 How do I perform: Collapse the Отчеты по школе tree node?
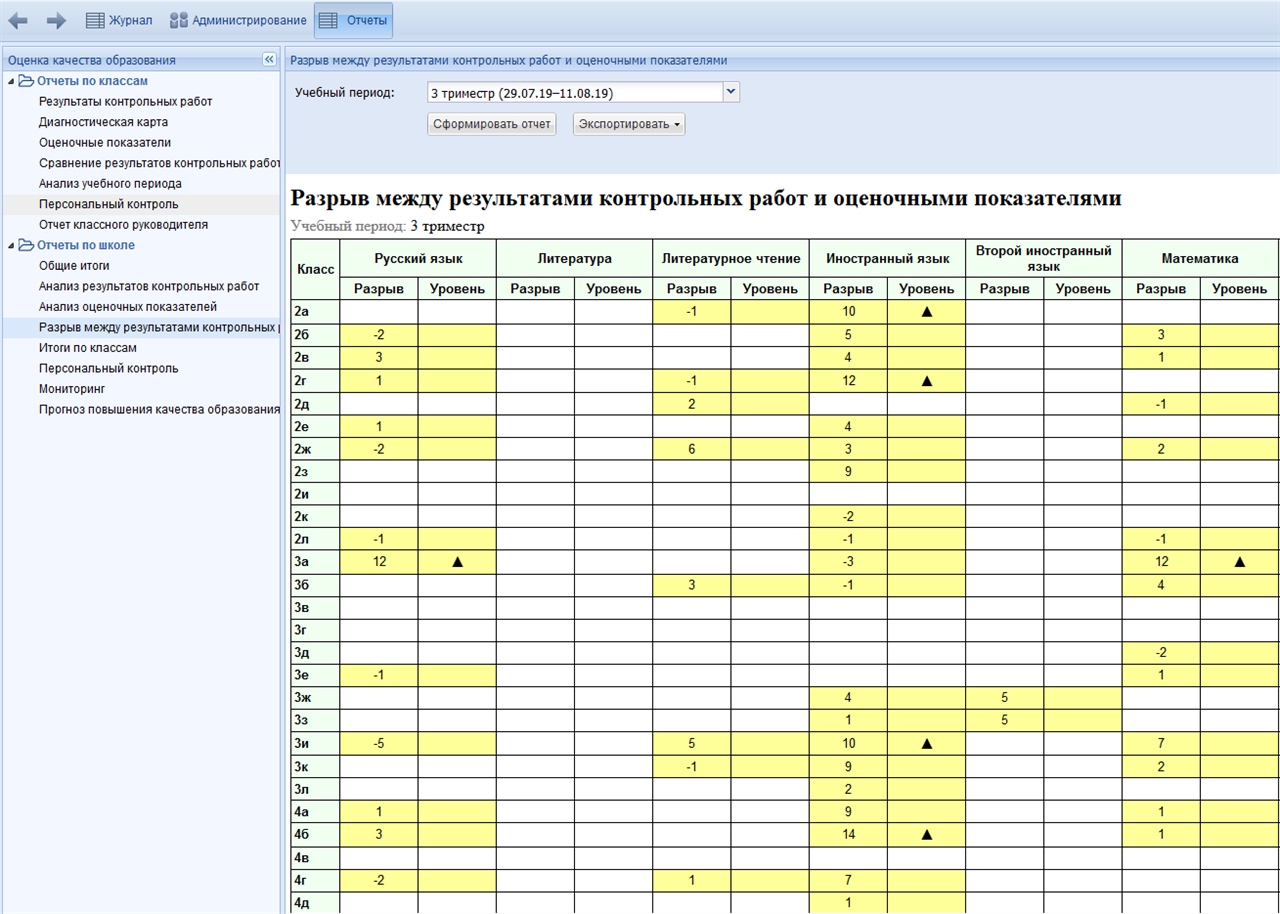click(x=12, y=246)
